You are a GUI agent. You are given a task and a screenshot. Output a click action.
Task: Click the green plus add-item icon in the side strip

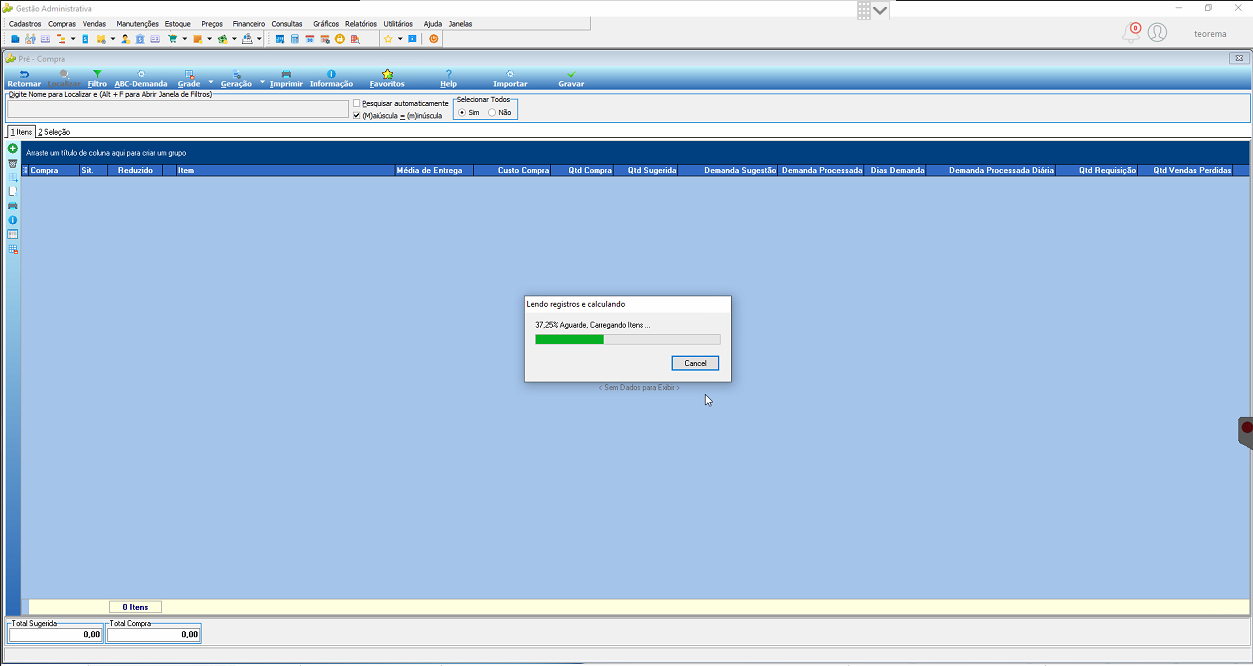click(13, 148)
